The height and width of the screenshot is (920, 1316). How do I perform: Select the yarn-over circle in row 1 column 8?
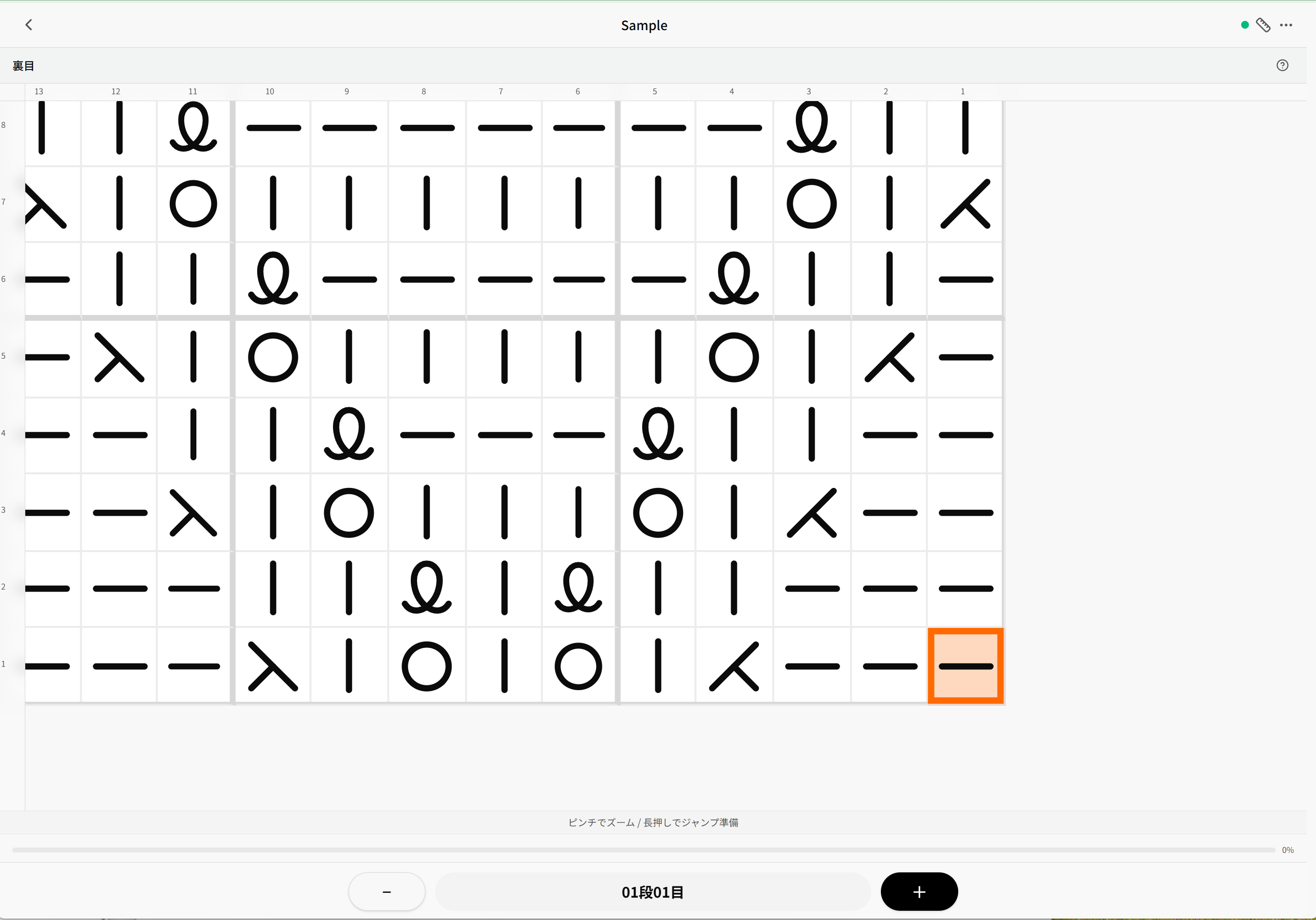tap(426, 666)
